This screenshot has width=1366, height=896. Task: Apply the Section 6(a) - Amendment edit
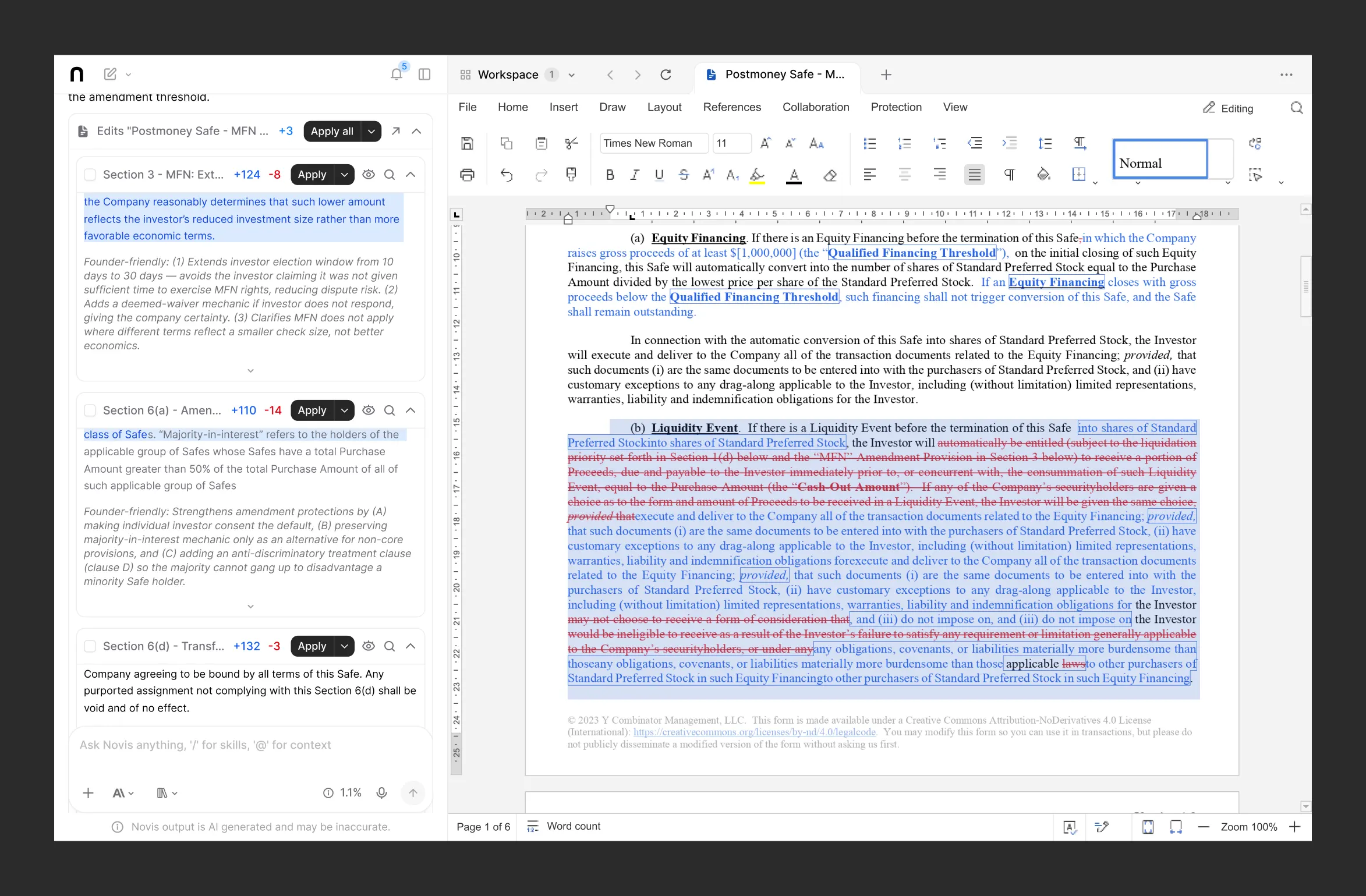click(312, 410)
